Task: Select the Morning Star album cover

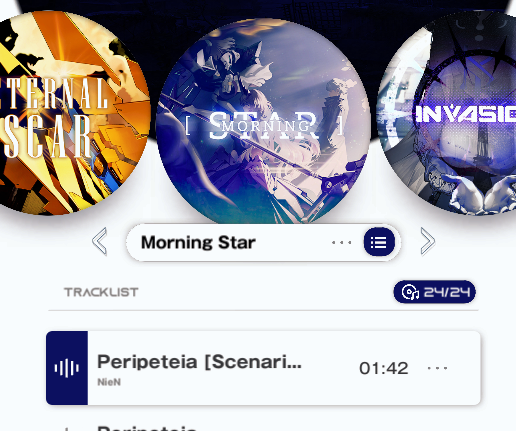Action: (263, 122)
